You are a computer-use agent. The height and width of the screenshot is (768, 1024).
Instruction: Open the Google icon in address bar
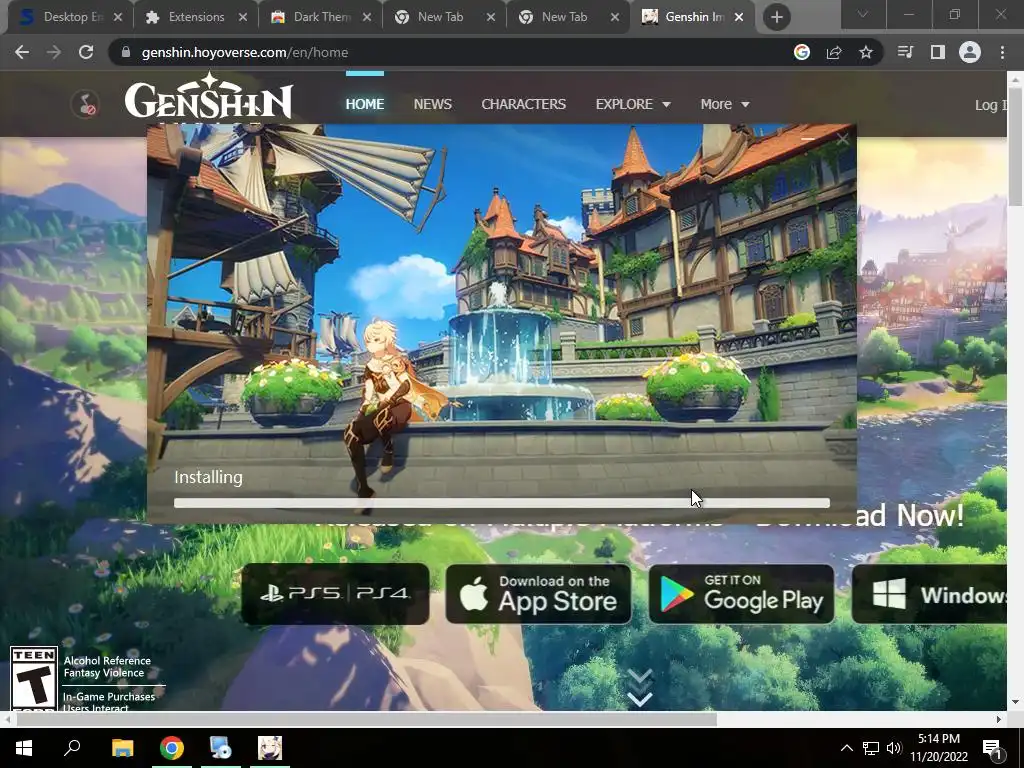801,52
